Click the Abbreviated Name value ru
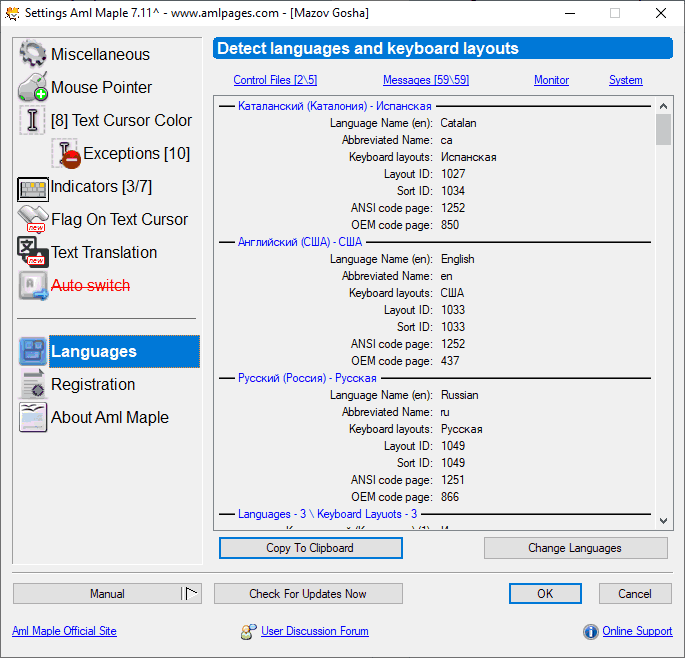The width and height of the screenshot is (685, 658). click(x=445, y=412)
